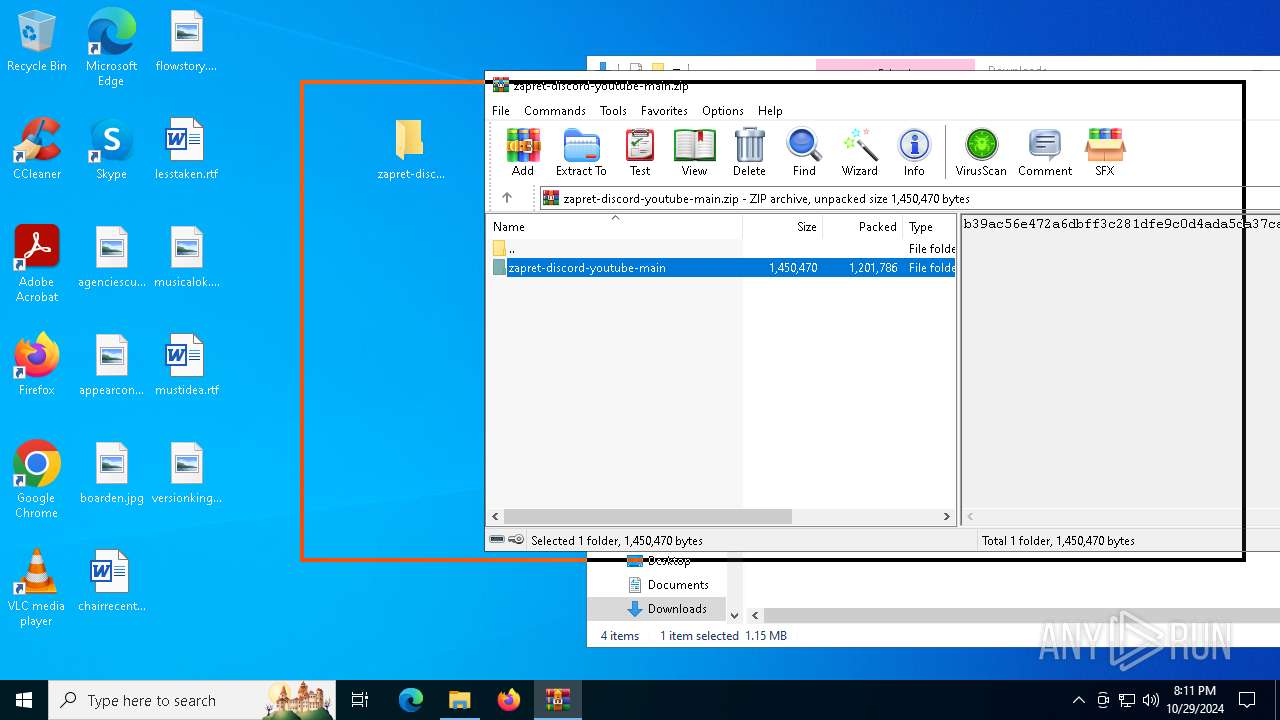Sort by Packed column header
The height and width of the screenshot is (720, 1280).
(862, 227)
